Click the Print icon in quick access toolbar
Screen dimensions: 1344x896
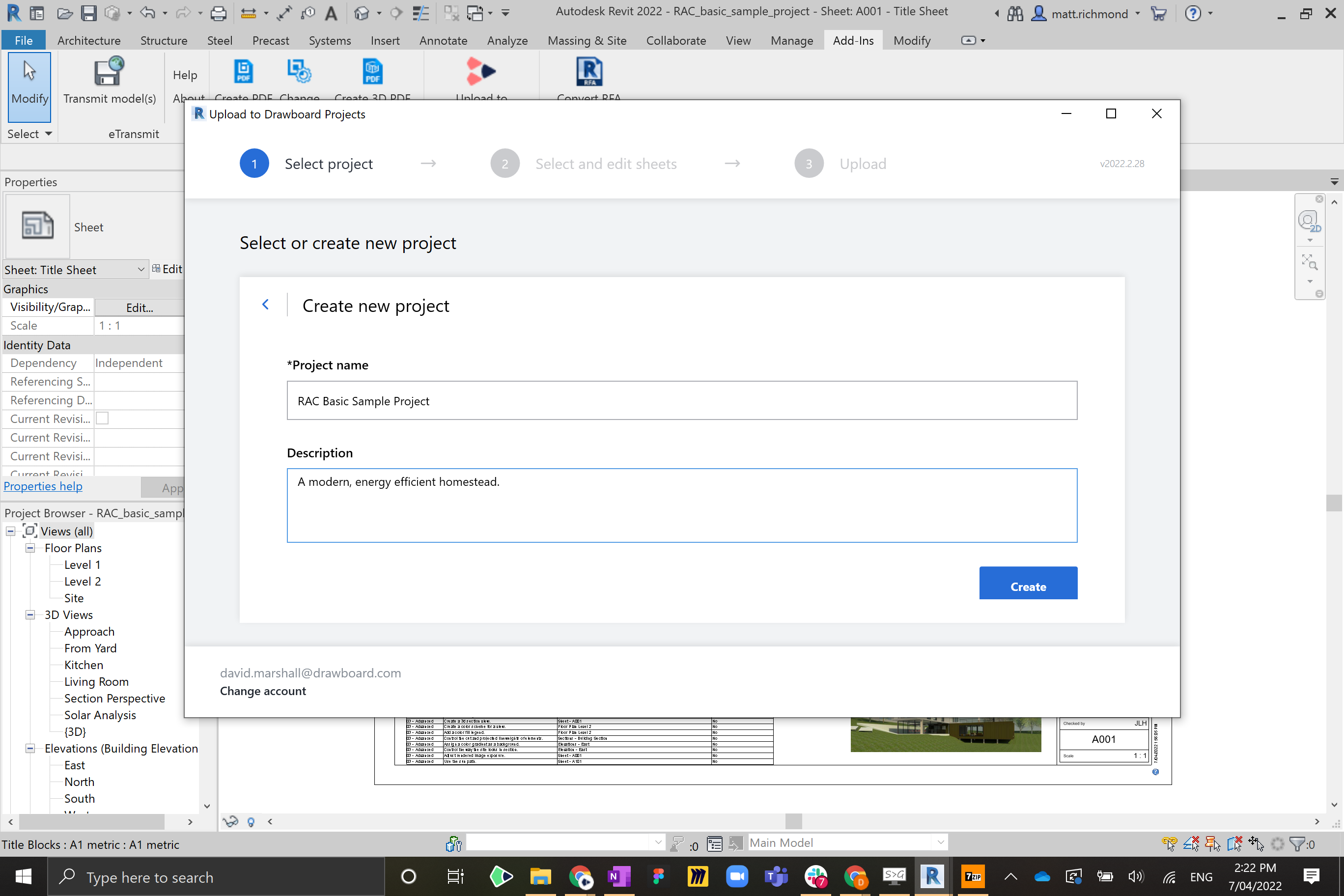pos(218,13)
